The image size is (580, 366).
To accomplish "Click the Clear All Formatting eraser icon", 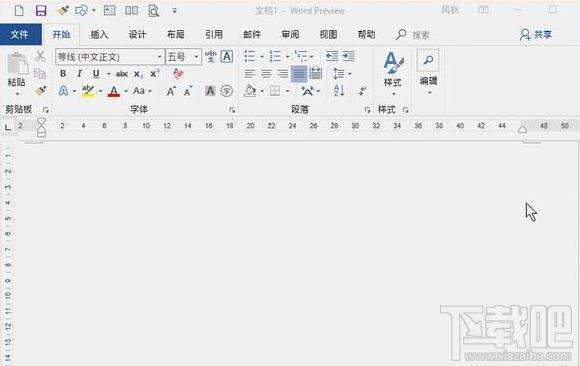I will tap(178, 73).
